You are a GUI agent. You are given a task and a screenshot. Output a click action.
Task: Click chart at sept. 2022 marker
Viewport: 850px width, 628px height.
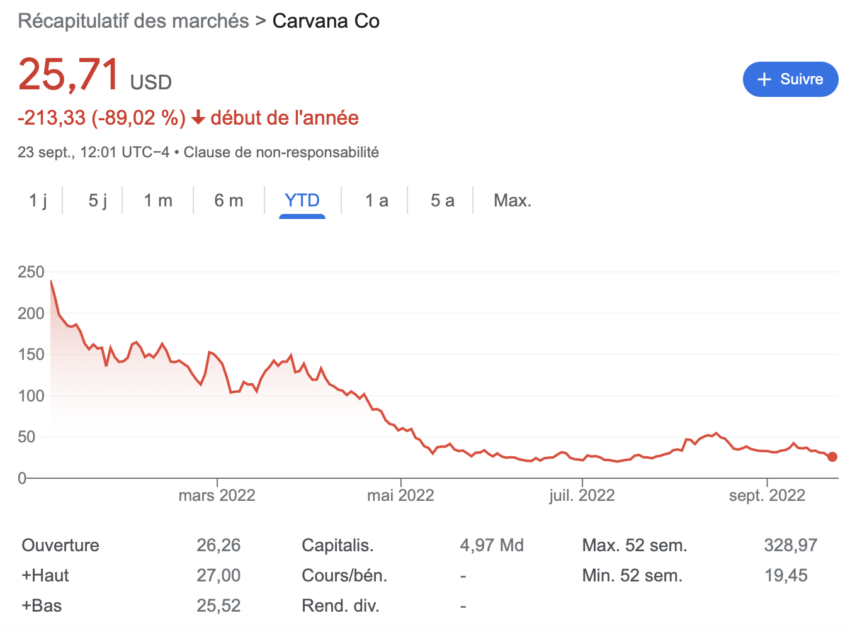click(x=767, y=495)
